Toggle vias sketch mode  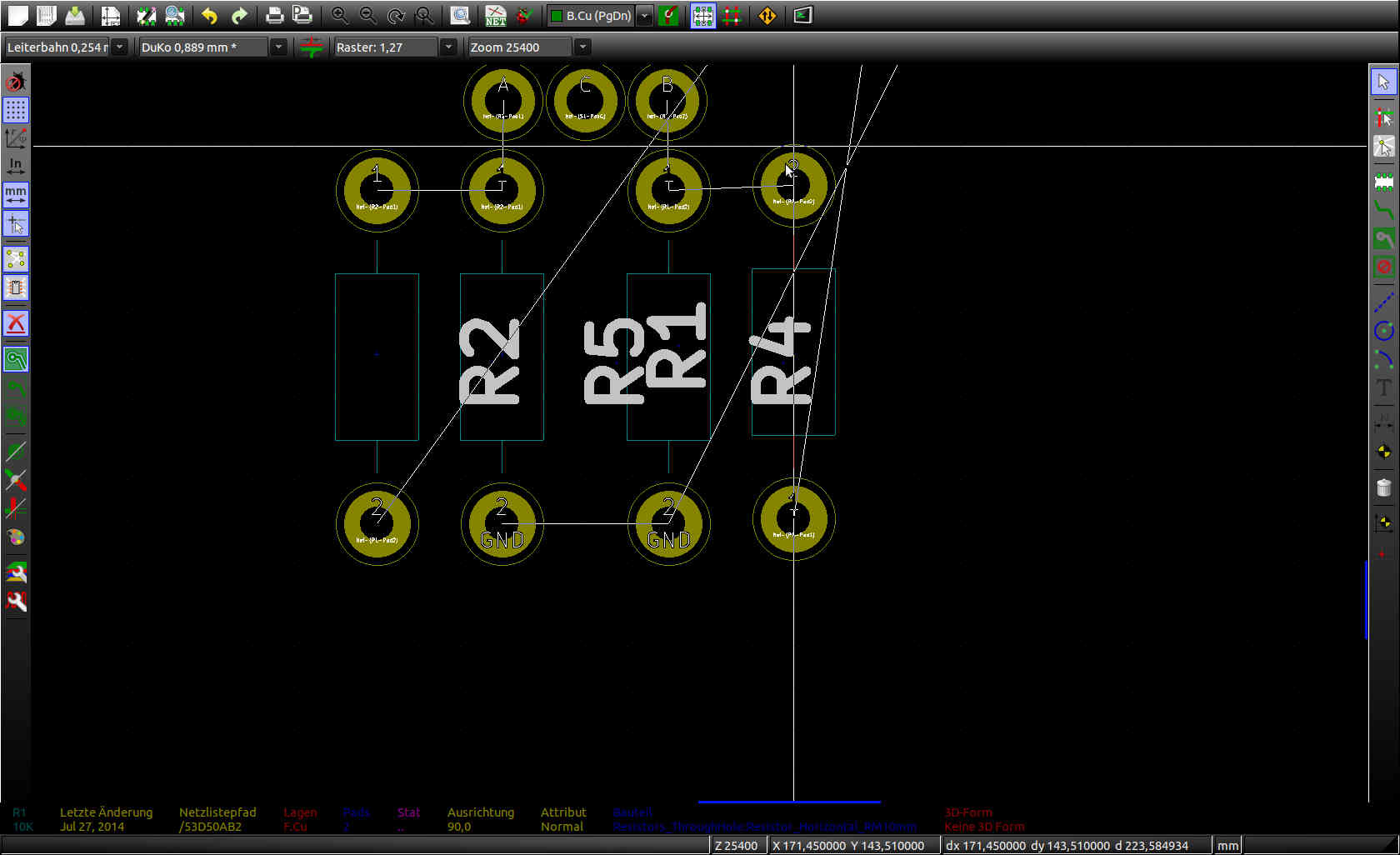pos(16,480)
